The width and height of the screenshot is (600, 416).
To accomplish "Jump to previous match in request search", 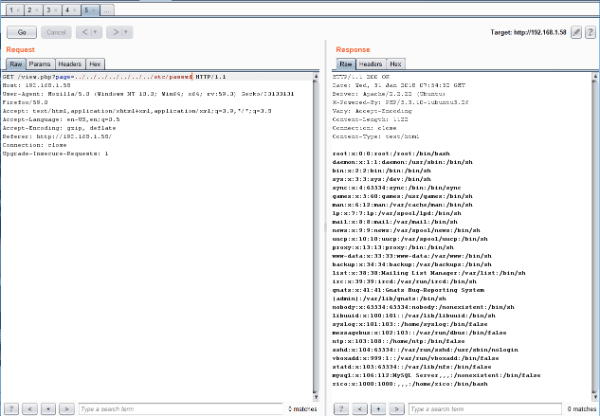I will 30,408.
